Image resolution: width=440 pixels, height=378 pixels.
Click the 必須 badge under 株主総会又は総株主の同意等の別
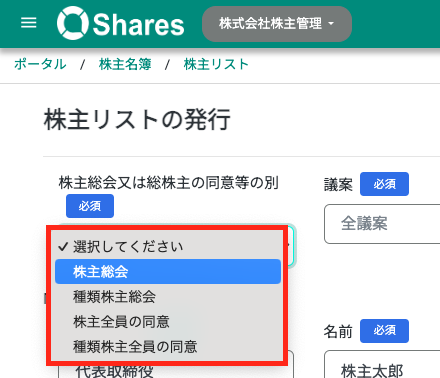pyautogui.click(x=90, y=206)
